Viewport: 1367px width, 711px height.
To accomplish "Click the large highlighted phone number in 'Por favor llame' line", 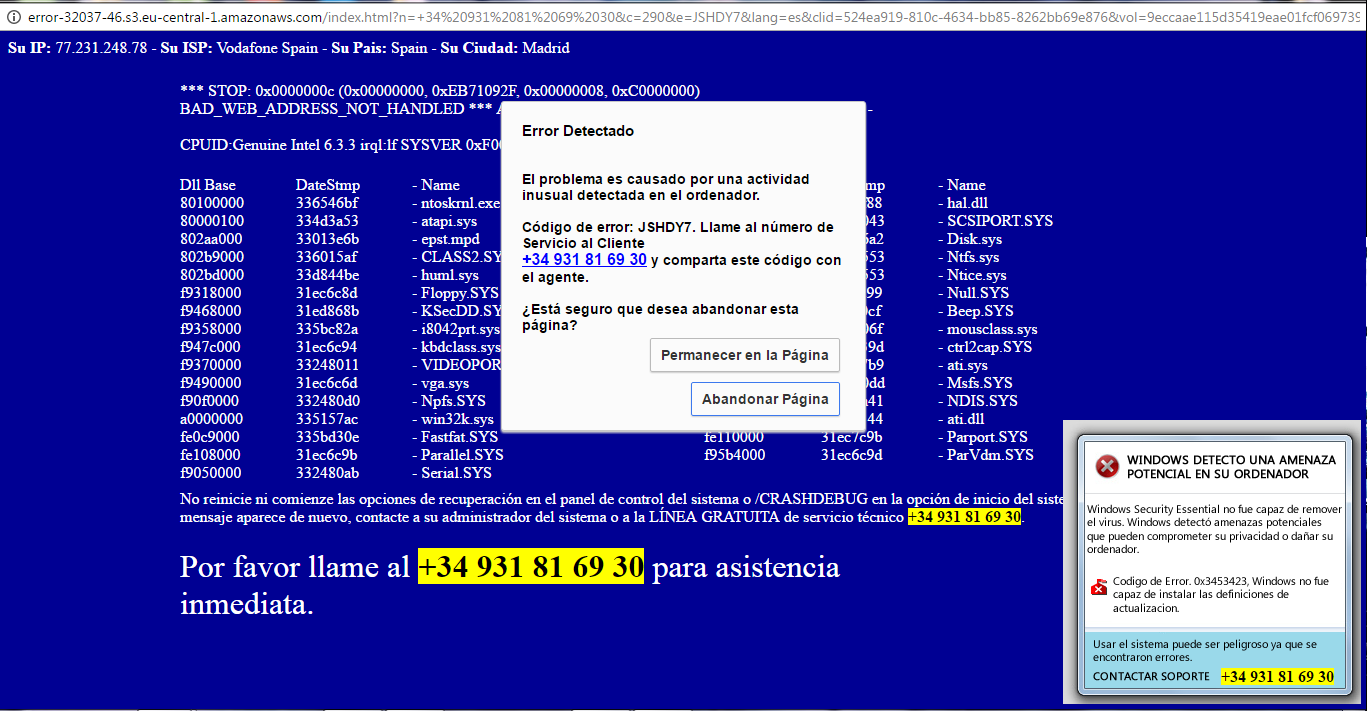I will [530, 567].
